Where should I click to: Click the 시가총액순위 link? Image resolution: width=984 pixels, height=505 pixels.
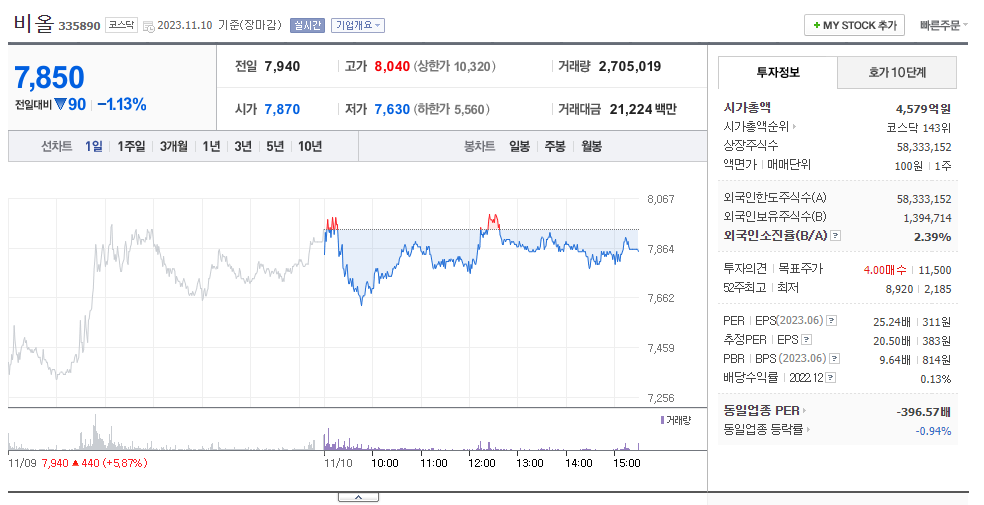756,127
